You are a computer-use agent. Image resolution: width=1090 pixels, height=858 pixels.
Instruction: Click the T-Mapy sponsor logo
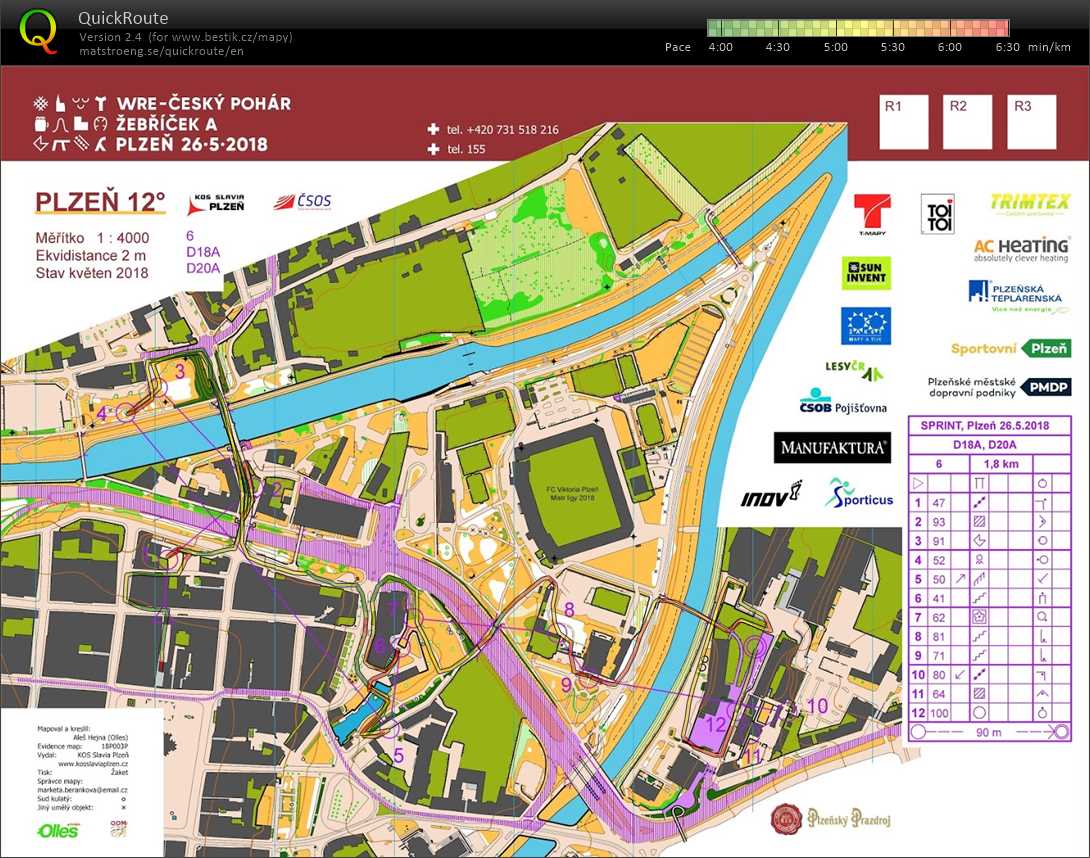coord(871,215)
